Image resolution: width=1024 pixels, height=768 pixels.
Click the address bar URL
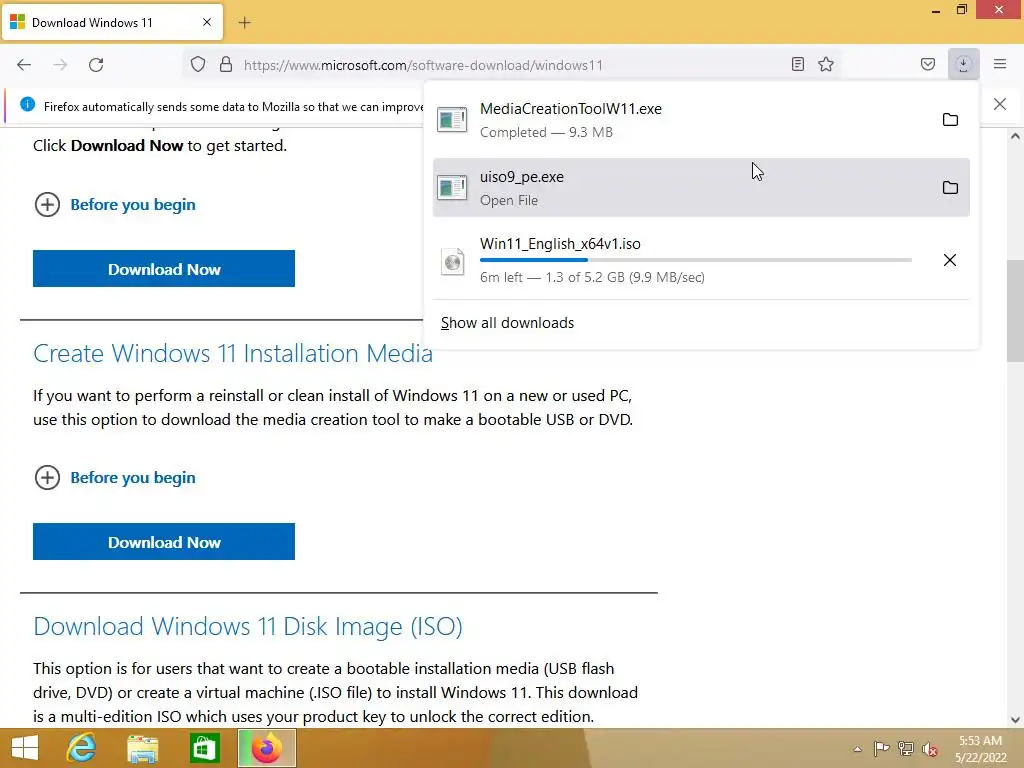423,65
